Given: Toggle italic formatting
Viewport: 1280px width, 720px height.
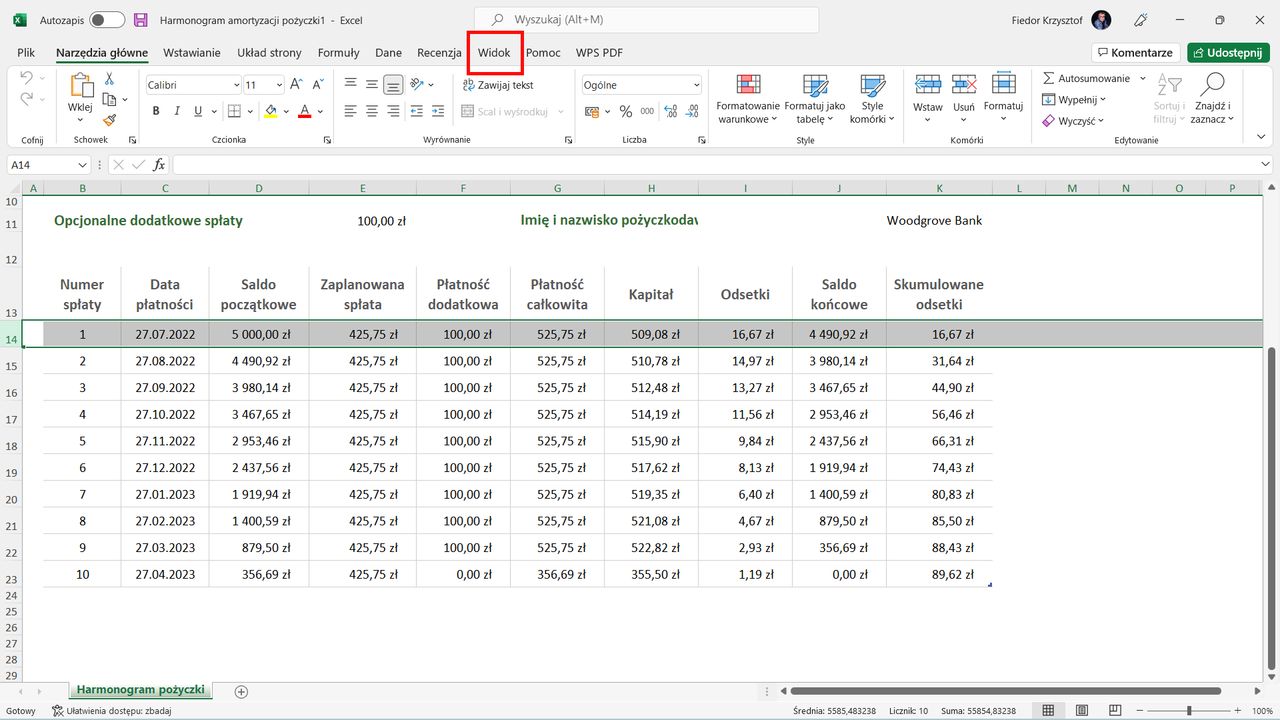Looking at the screenshot, I should 176,111.
